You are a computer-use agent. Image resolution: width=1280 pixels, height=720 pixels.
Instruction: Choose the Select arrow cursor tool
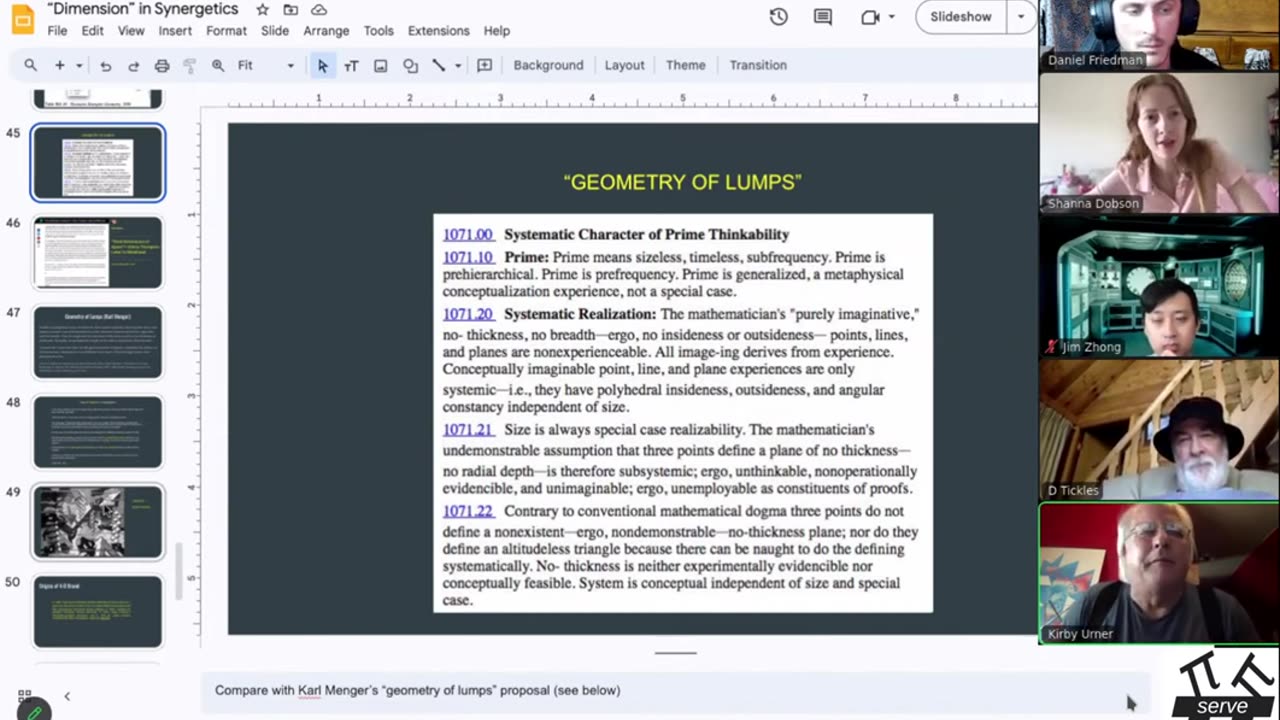point(322,65)
